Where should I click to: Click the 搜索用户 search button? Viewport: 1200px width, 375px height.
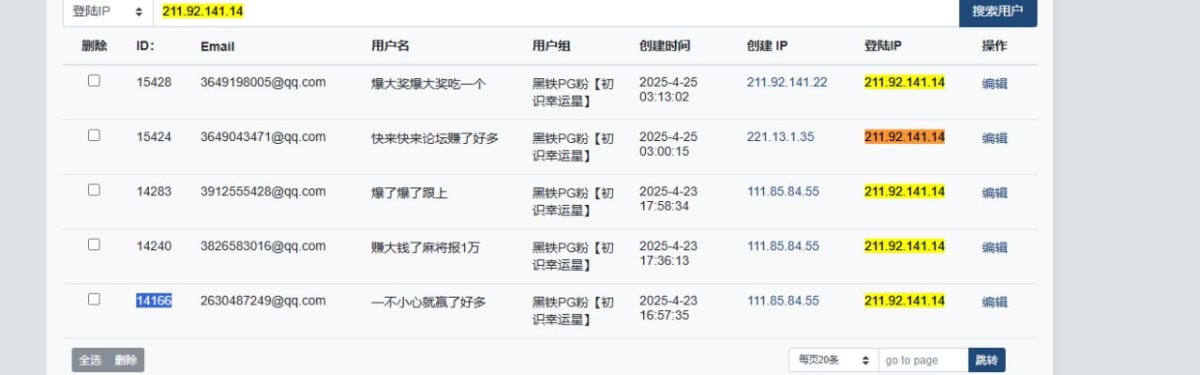[997, 12]
